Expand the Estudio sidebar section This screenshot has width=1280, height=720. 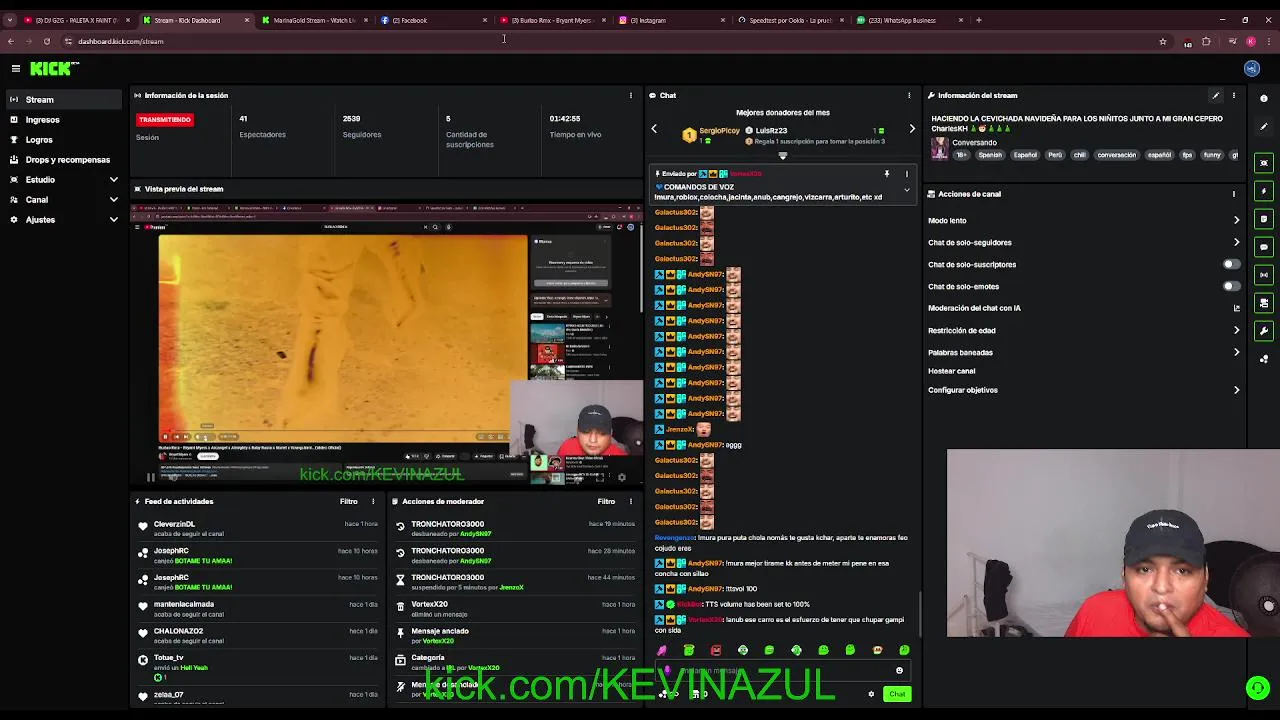113,180
